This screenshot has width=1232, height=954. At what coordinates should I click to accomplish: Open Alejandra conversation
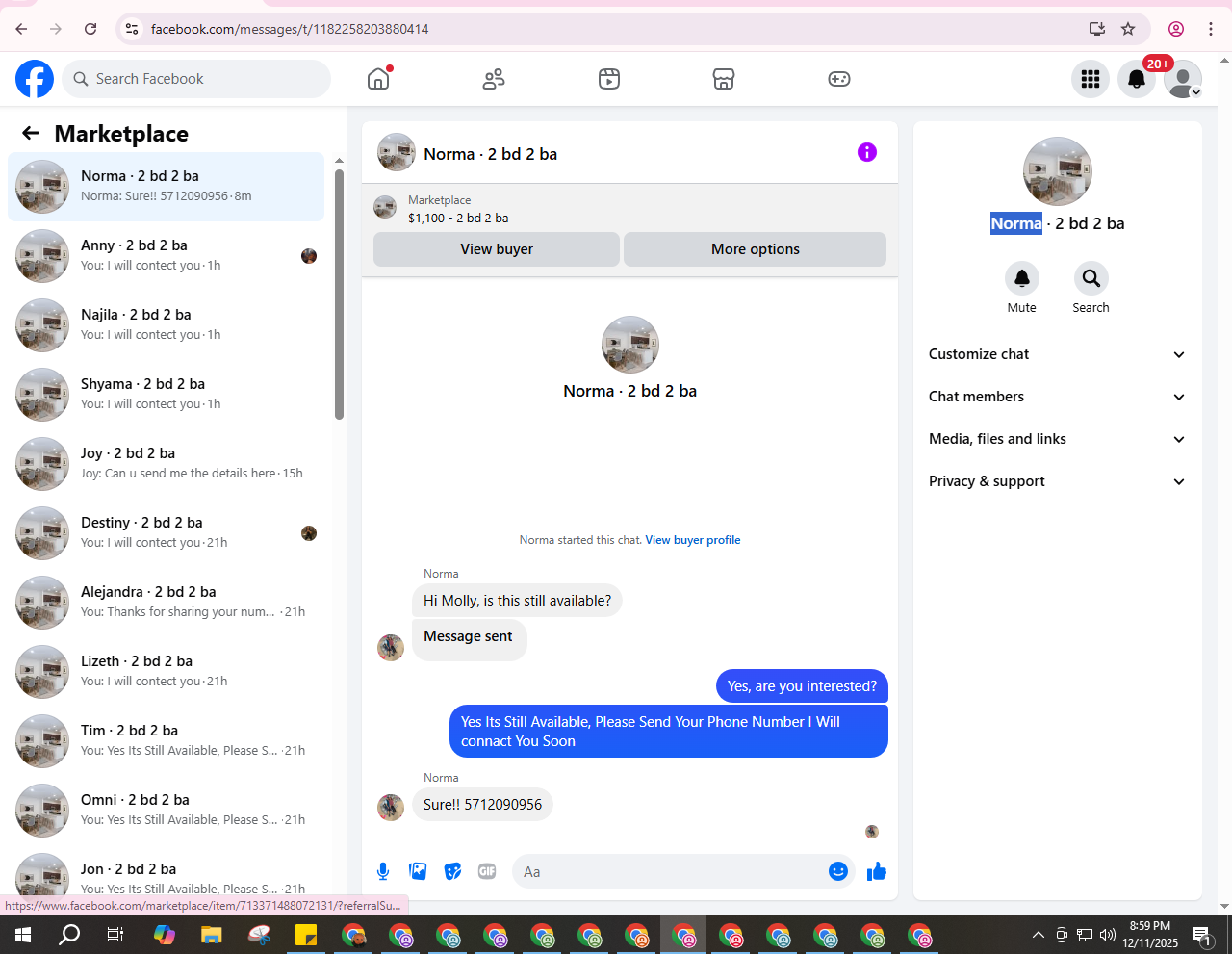point(166,603)
